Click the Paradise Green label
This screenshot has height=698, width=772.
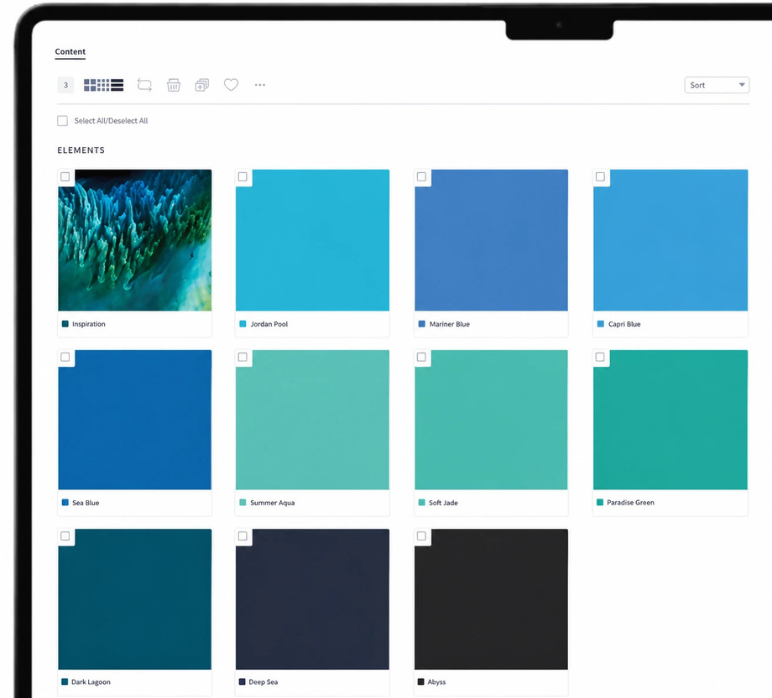[630, 503]
